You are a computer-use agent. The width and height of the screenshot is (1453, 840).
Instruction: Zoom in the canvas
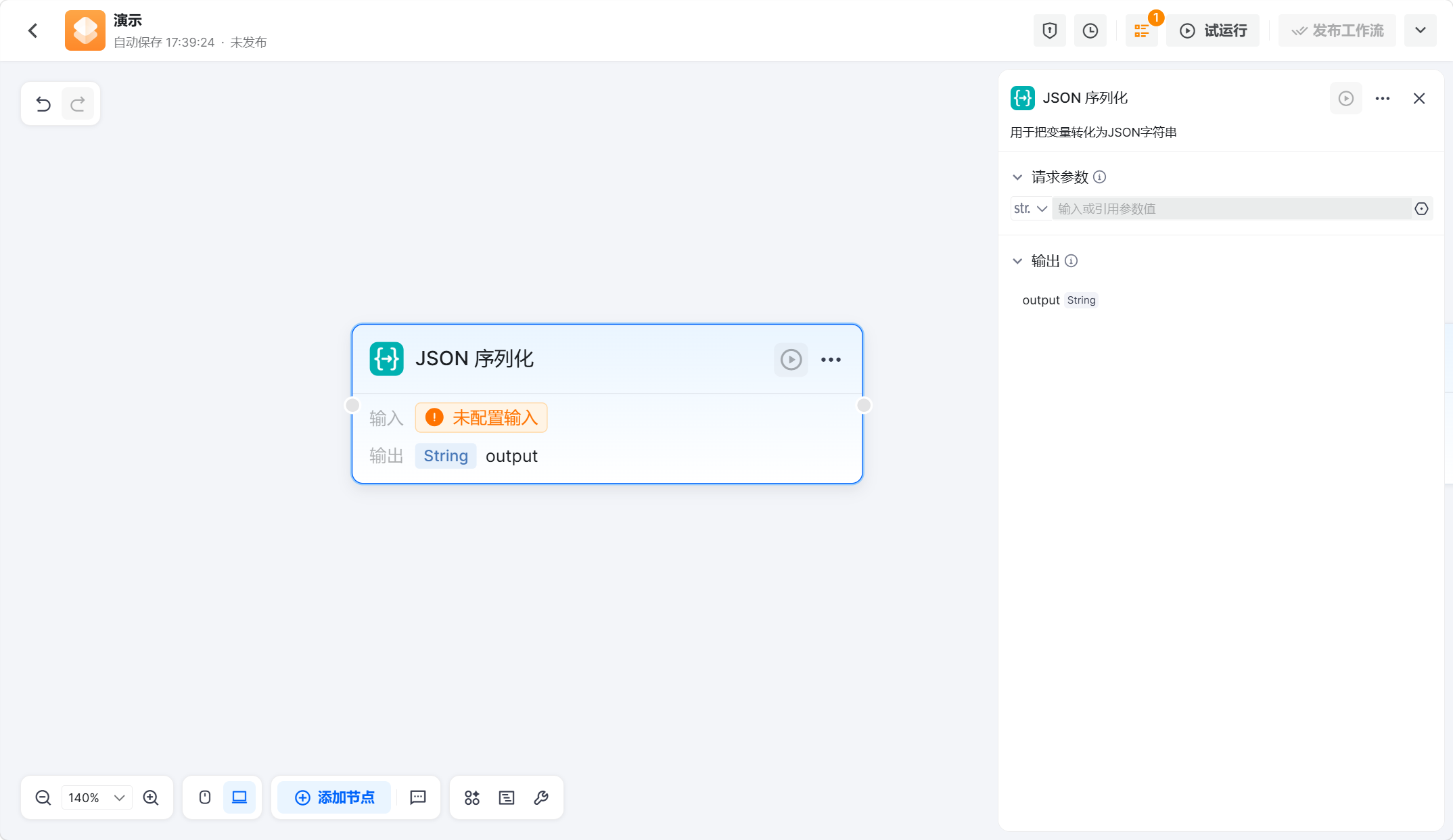[x=151, y=797]
